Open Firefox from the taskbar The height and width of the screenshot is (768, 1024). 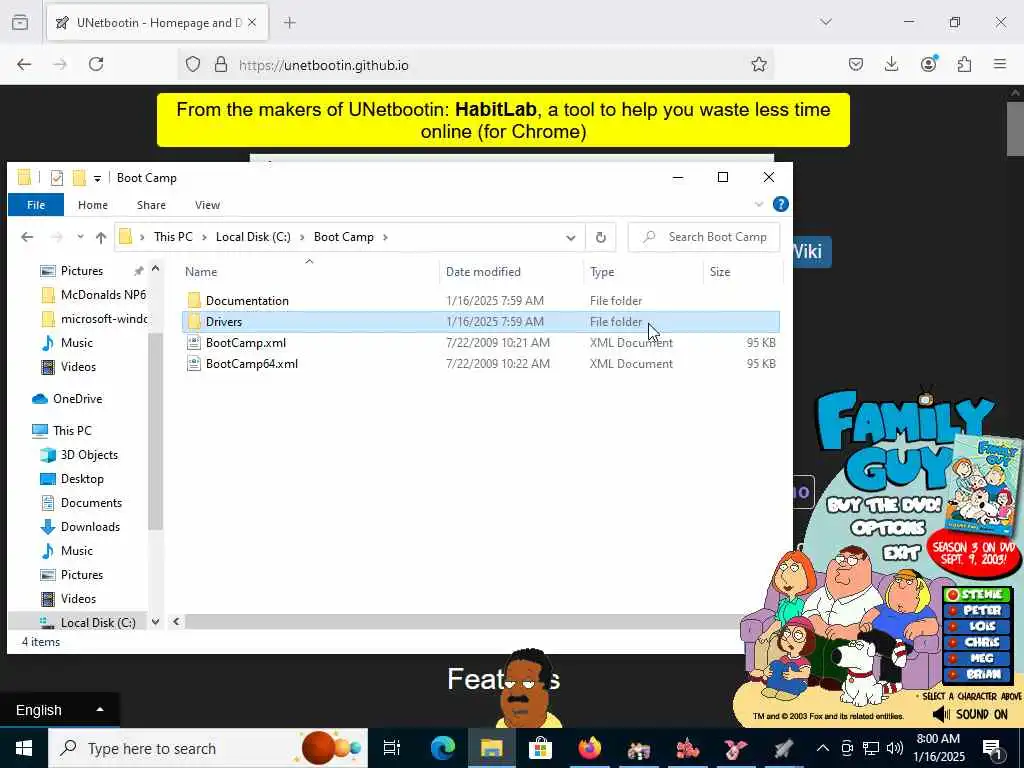589,748
